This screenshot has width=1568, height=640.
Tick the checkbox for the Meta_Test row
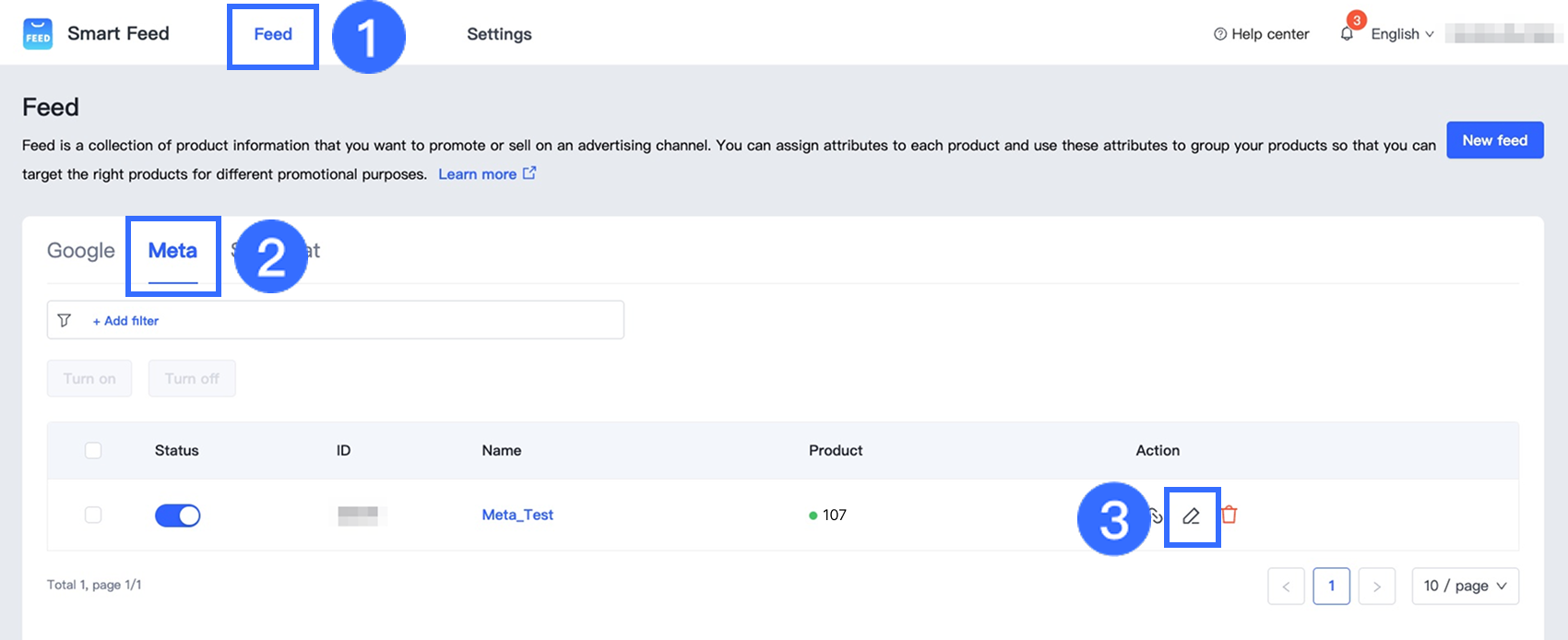coord(93,515)
